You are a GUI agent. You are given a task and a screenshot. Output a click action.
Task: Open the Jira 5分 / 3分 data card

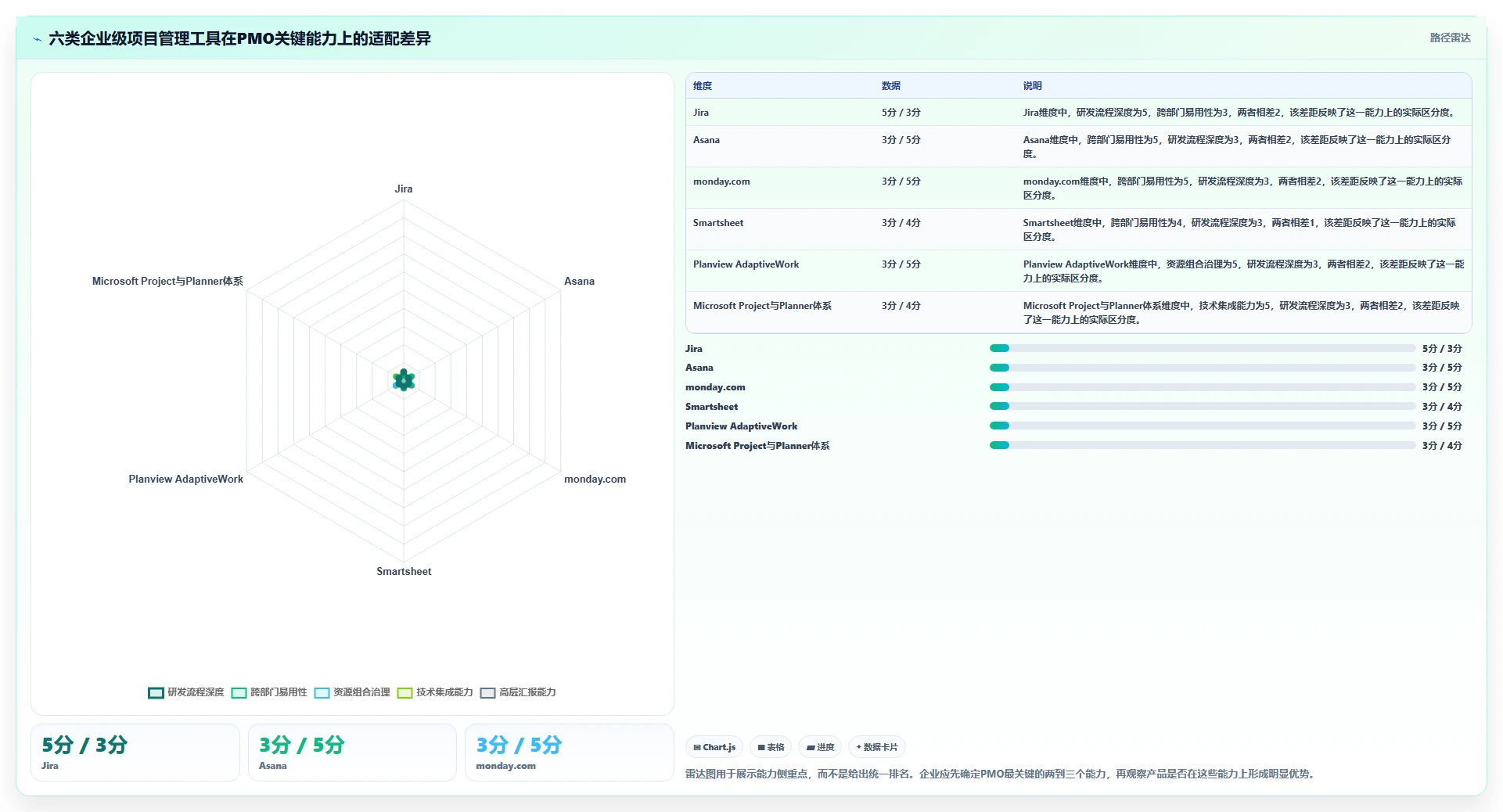[135, 753]
